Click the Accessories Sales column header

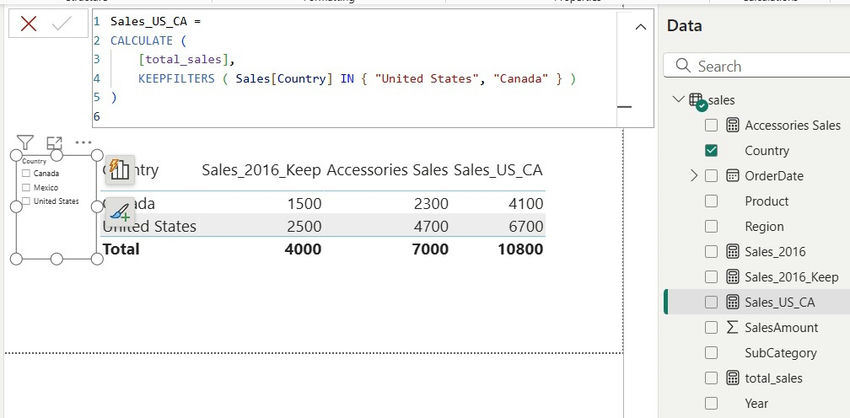387,170
